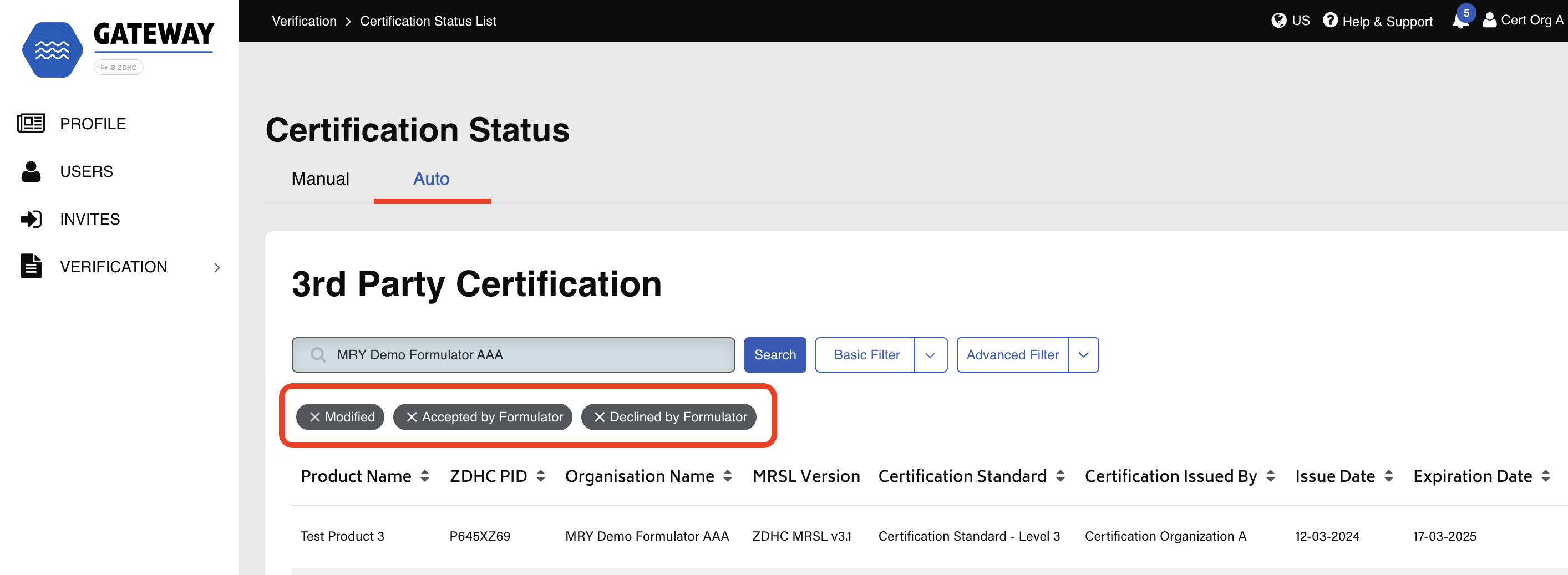
Task: Open VERIFICATION in sidebar
Action: [x=114, y=267]
